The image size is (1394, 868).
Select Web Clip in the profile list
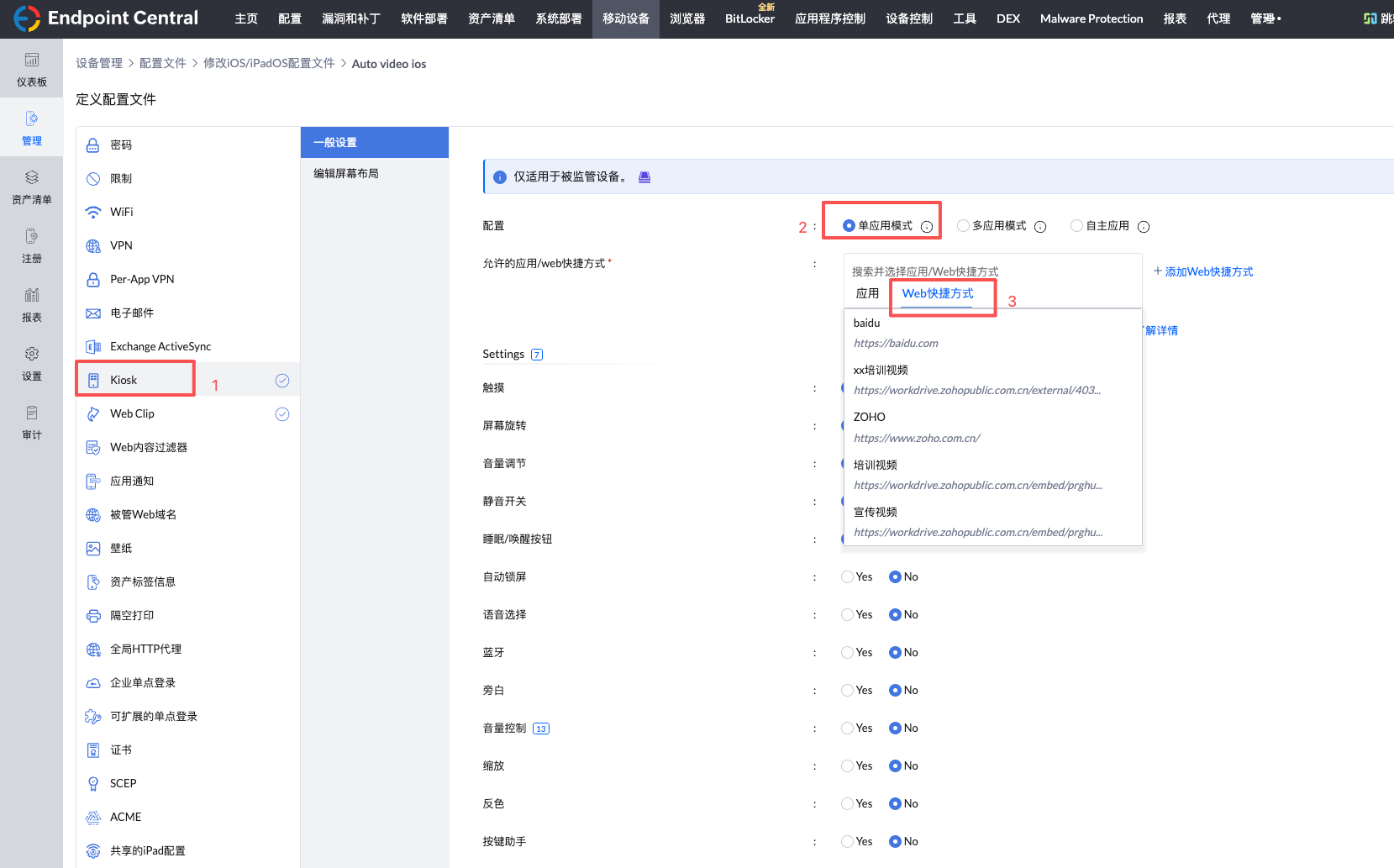pyautogui.click(x=132, y=413)
